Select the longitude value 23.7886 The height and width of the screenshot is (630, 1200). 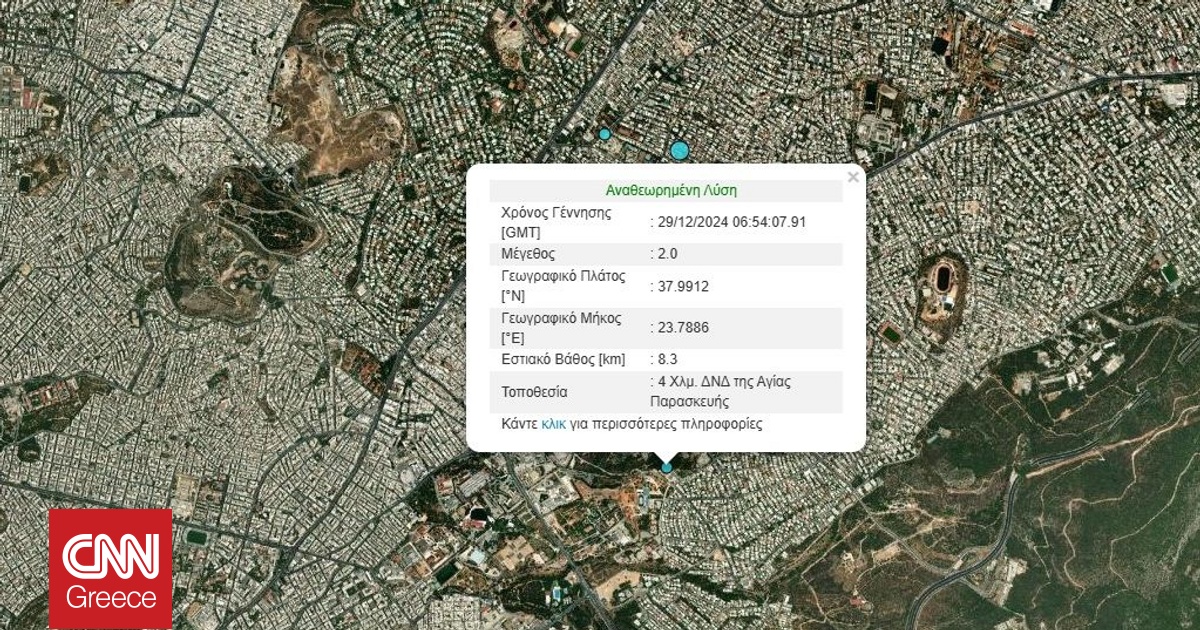(x=683, y=326)
